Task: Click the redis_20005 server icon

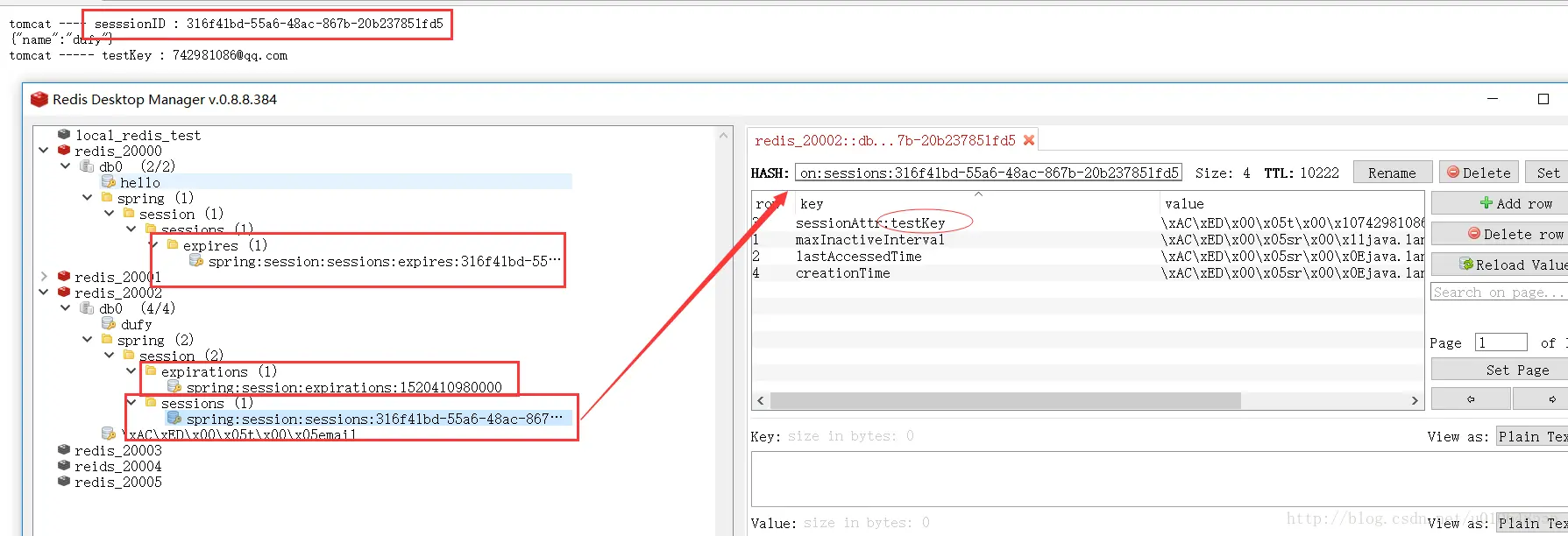Action: pyautogui.click(x=64, y=482)
